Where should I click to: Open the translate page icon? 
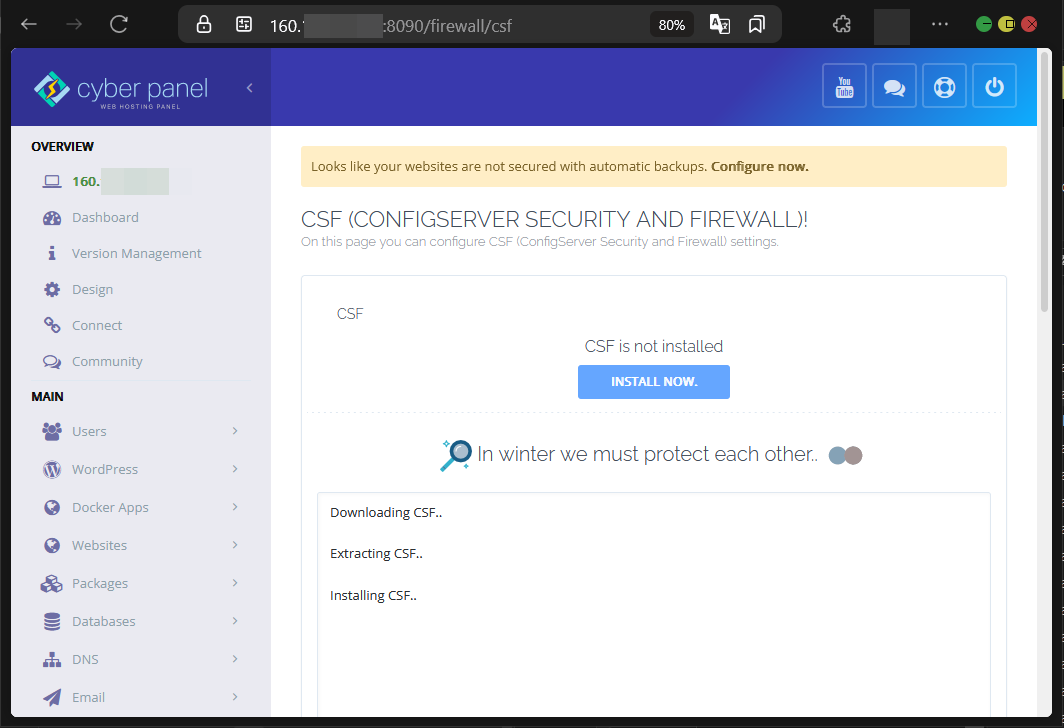pos(719,24)
